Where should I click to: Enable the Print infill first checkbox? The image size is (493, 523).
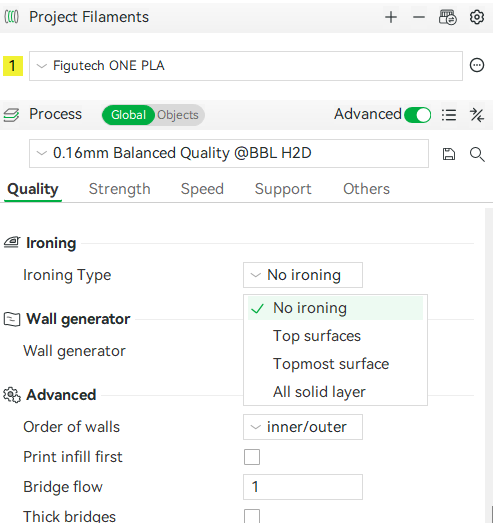coord(252,457)
